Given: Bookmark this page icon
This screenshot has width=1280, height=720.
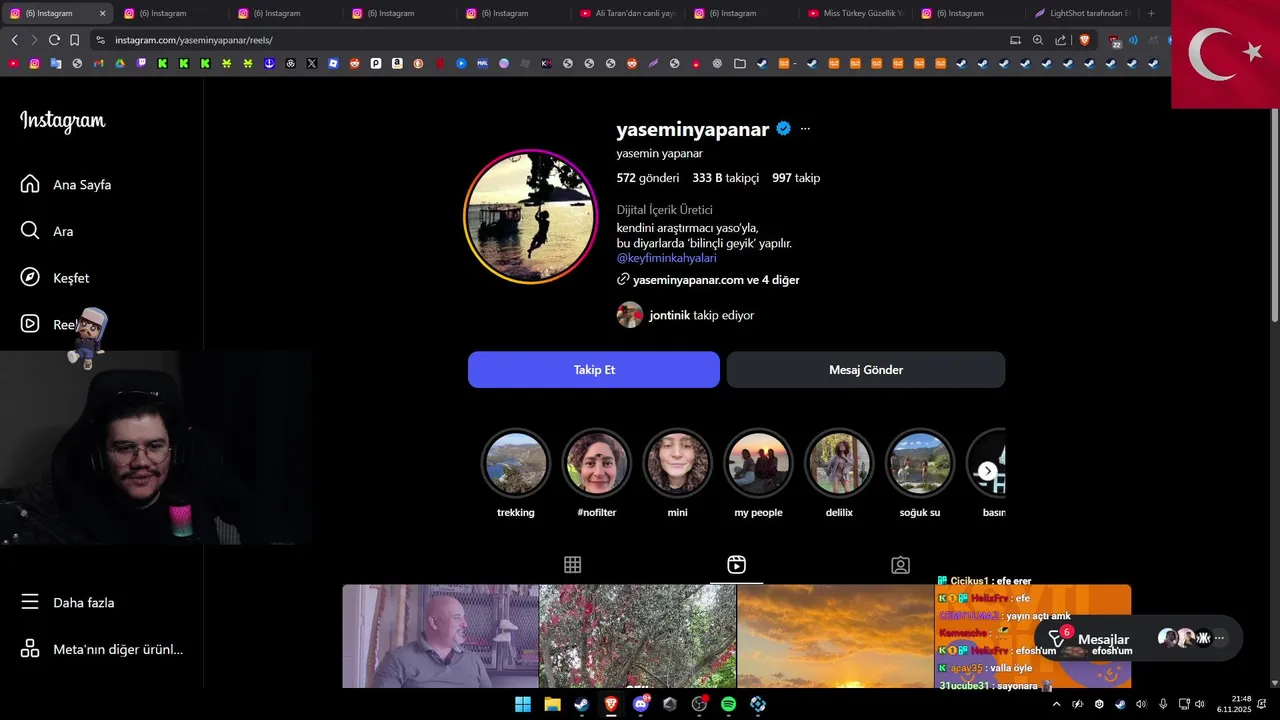Looking at the screenshot, I should (75, 40).
